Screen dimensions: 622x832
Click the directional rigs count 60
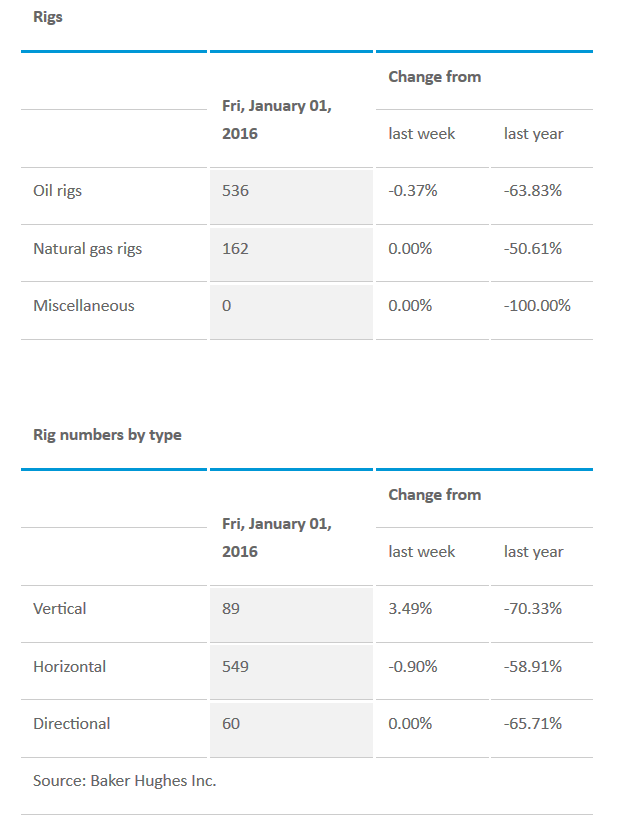pyautogui.click(x=231, y=723)
